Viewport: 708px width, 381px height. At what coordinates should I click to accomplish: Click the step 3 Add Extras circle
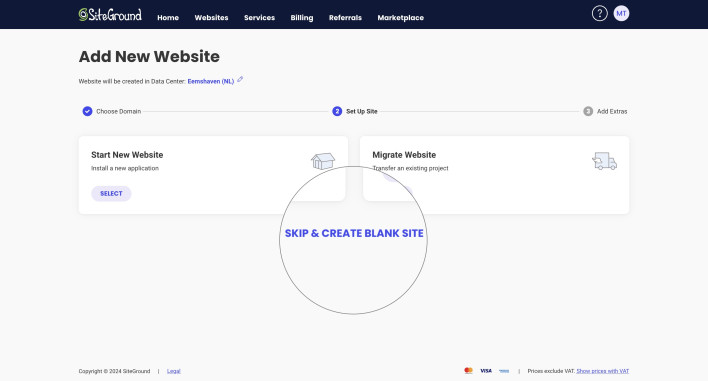[588, 111]
